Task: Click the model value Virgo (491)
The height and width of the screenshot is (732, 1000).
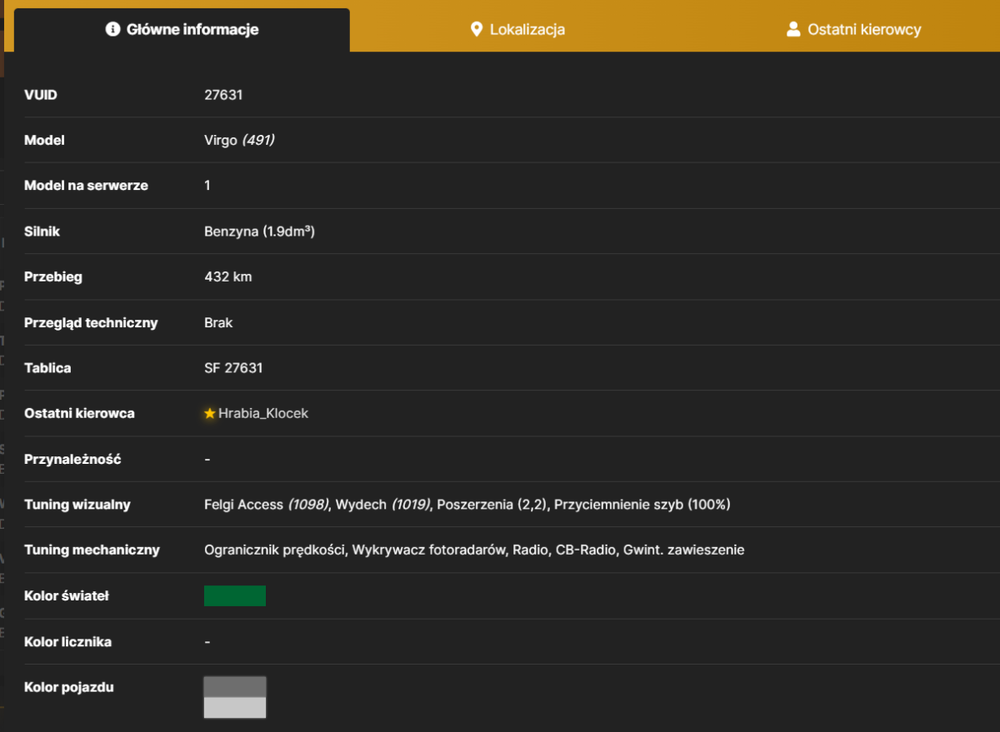Action: 239,140
